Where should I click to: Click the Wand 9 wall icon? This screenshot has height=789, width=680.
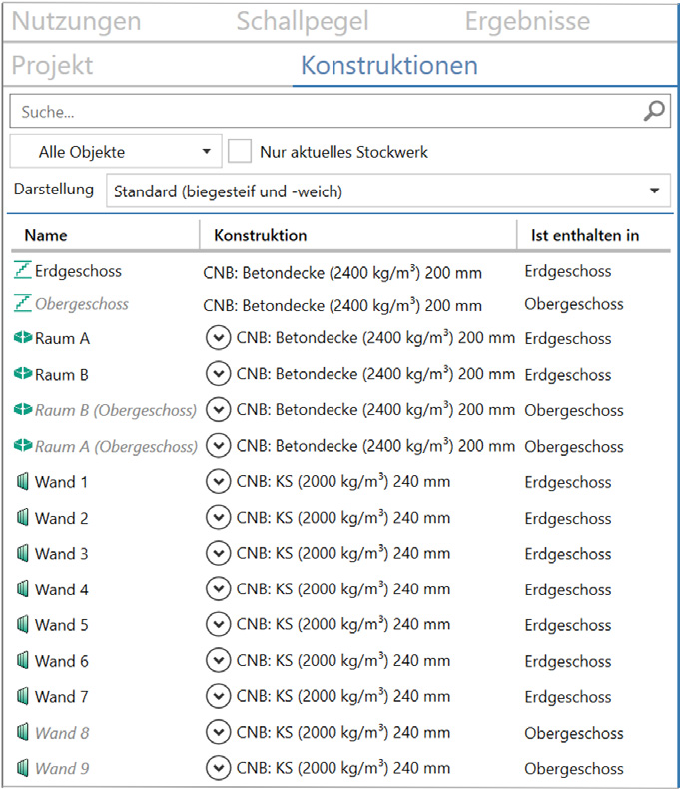(x=23, y=768)
